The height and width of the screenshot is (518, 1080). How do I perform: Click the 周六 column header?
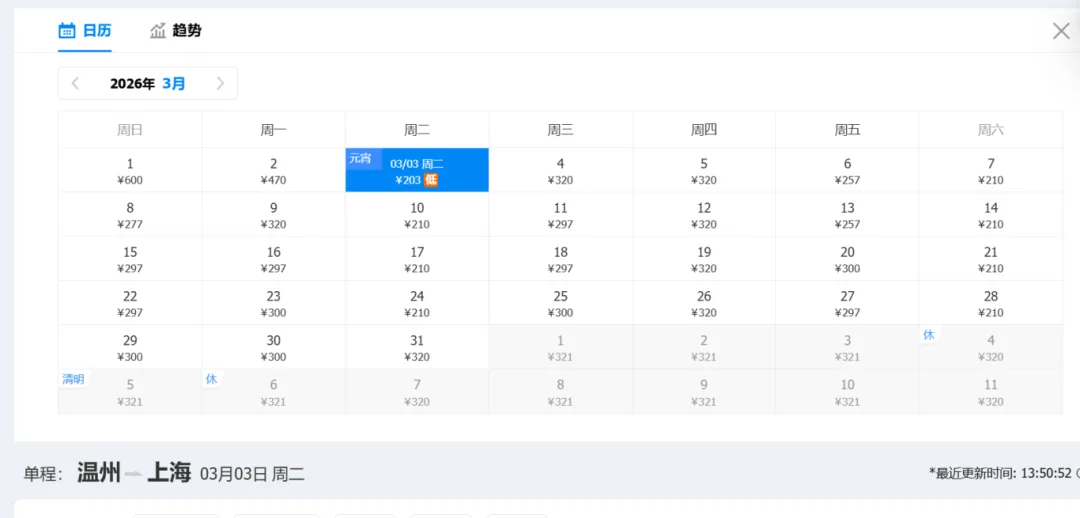(990, 130)
